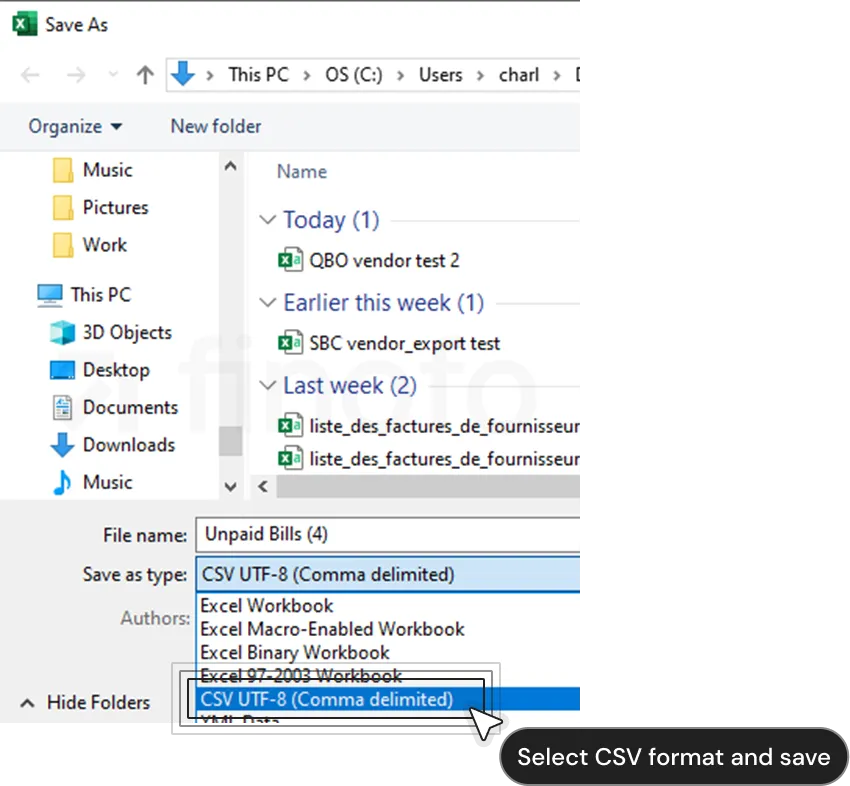The image size is (850, 786).
Task: Collapse the Today (1) group
Action: pyautogui.click(x=267, y=220)
